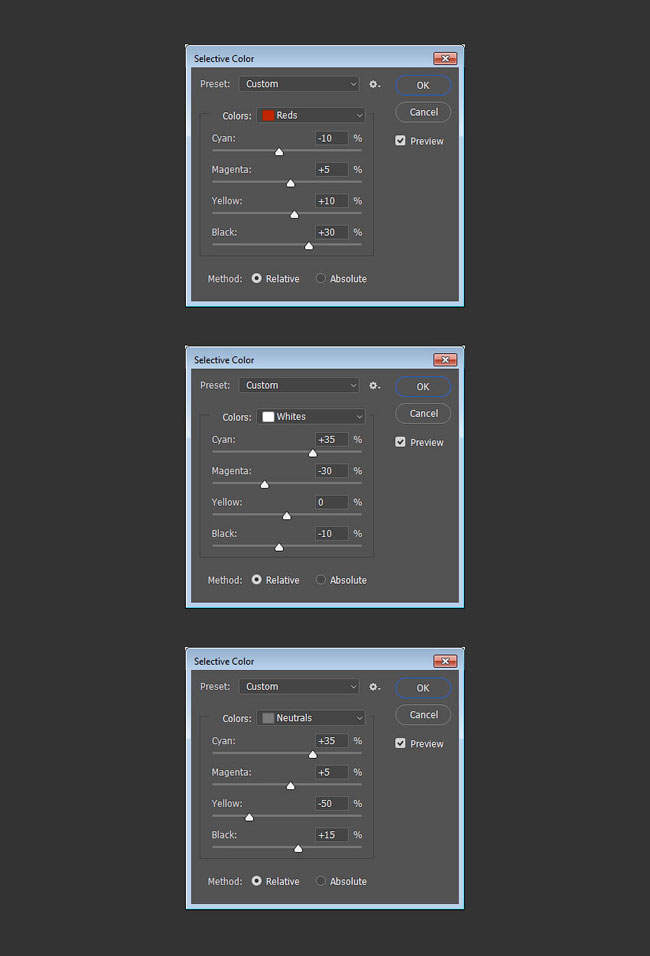Confirm the Whites dialog with OK
The width and height of the screenshot is (650, 956).
tap(423, 387)
